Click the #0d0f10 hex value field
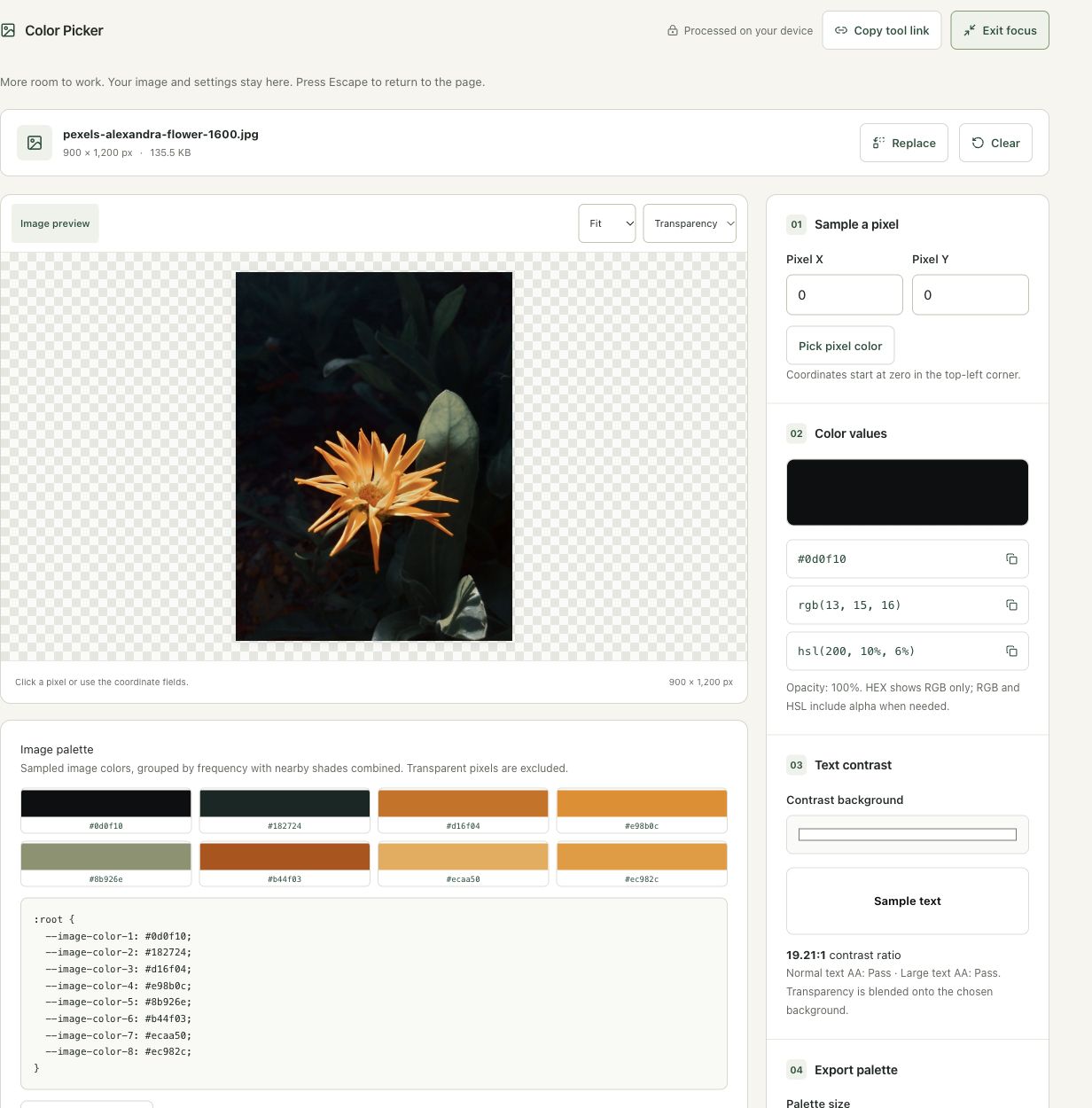 coord(908,559)
